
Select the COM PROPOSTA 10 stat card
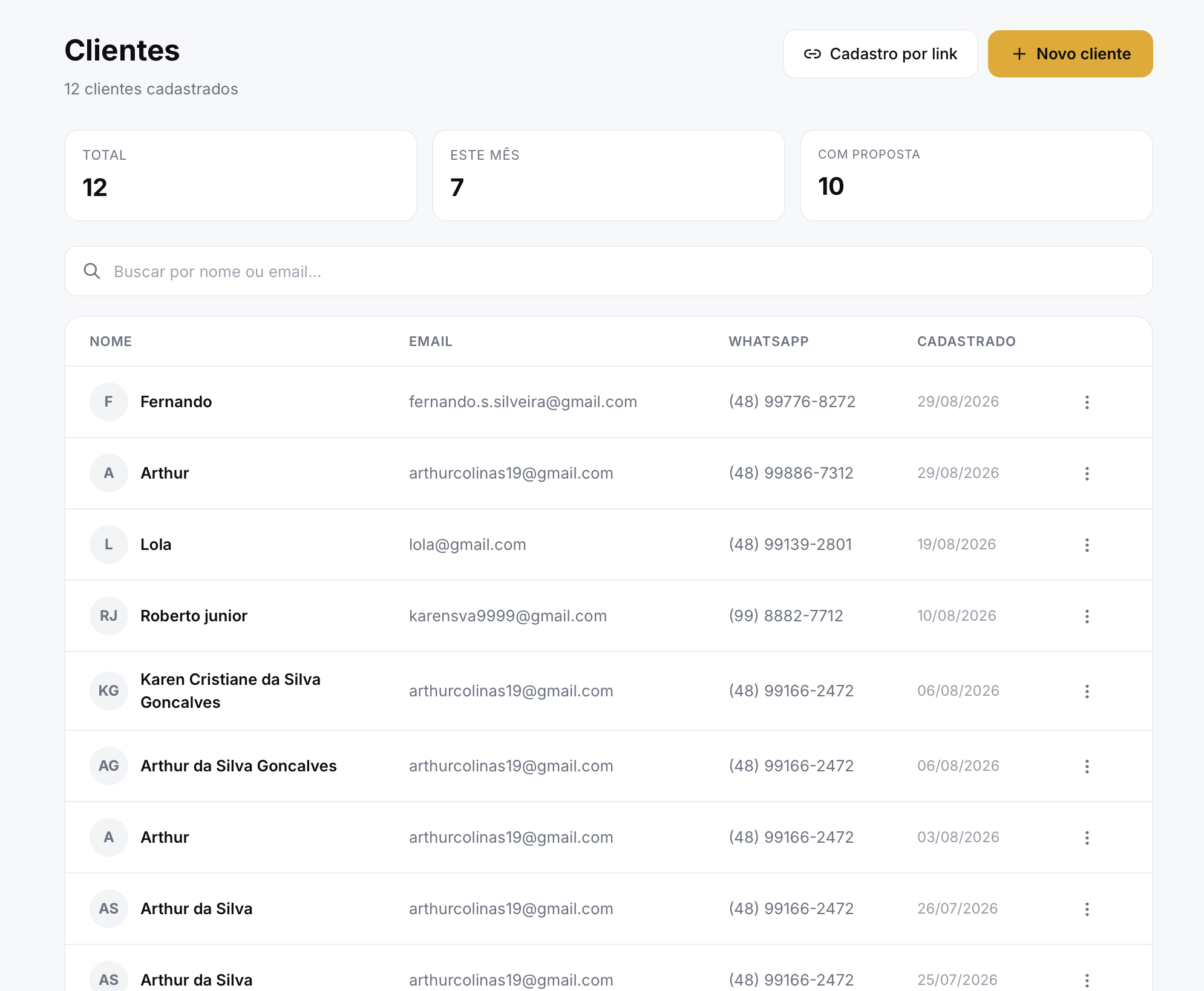(977, 175)
